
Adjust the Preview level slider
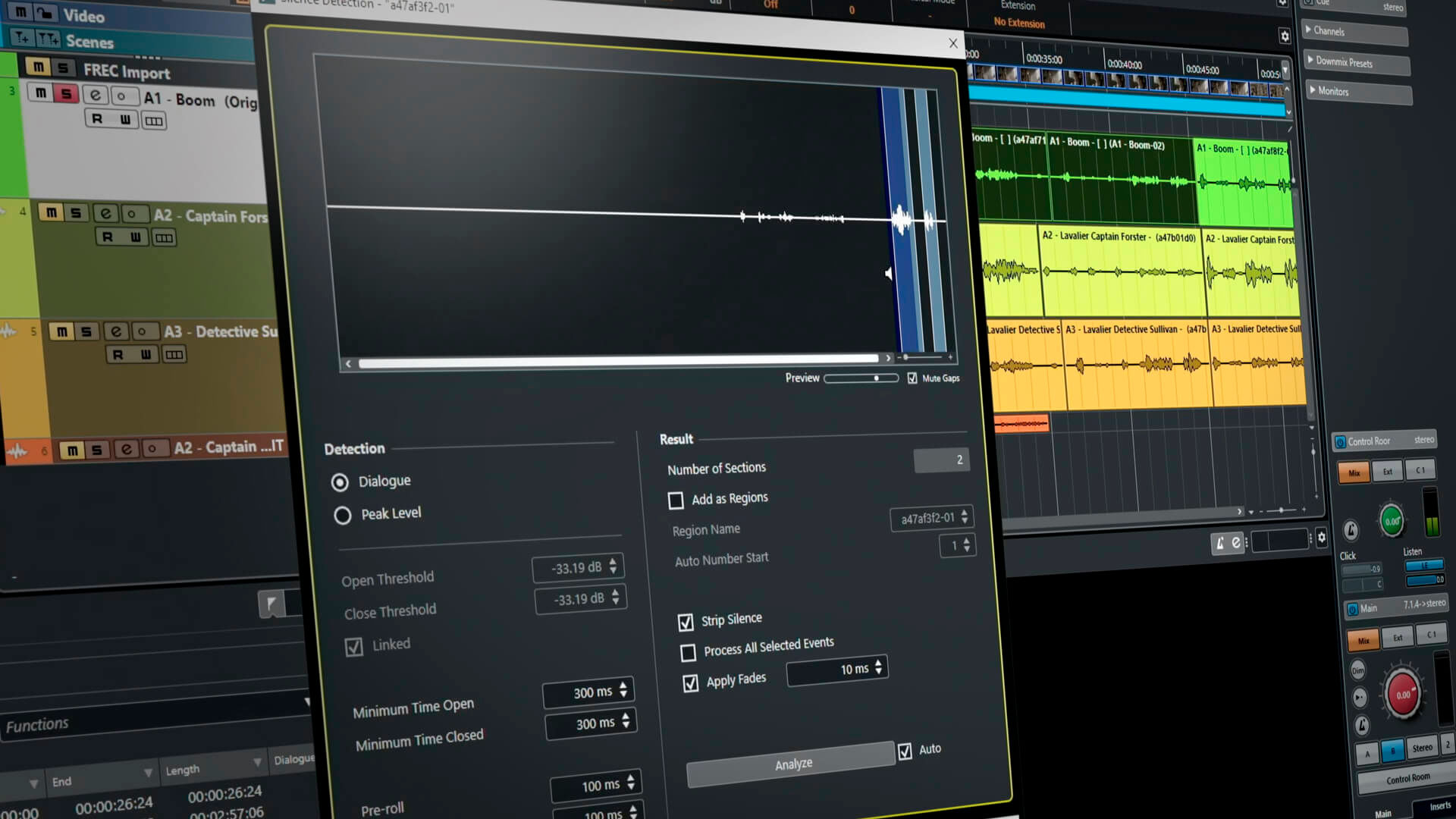[877, 378]
